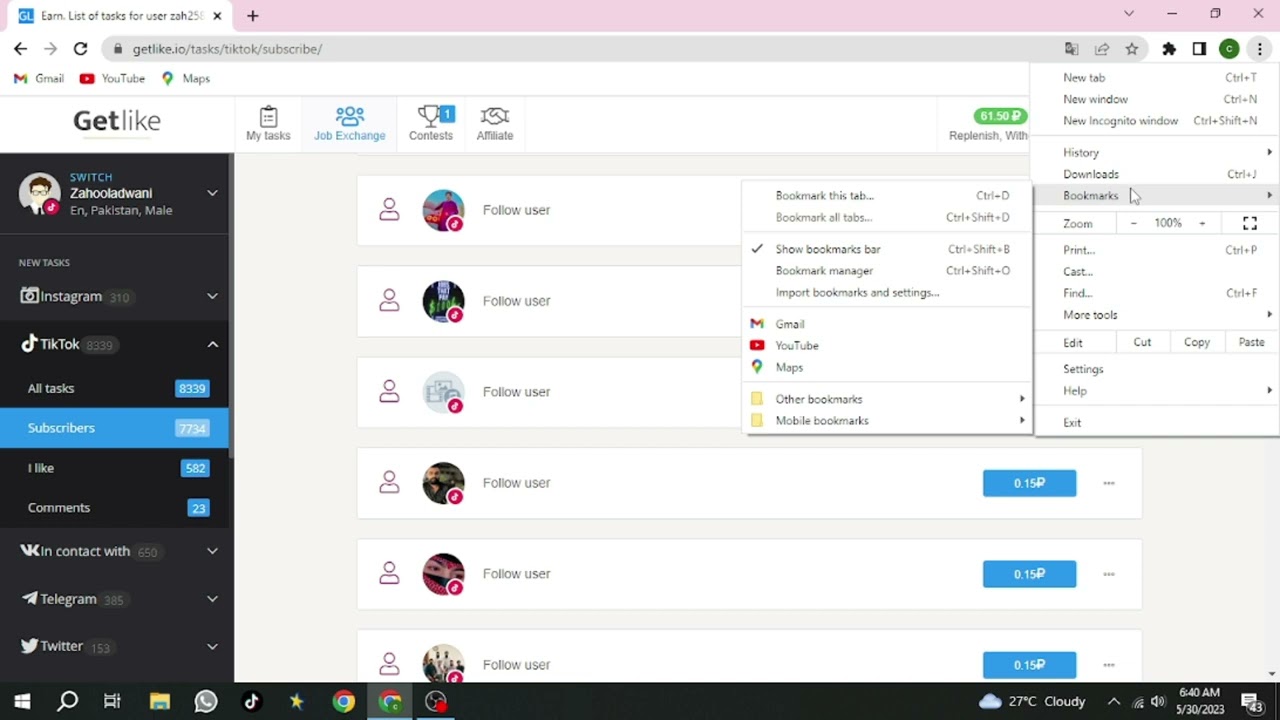Open Contests trophy icon
Image resolution: width=1280 pixels, height=720 pixels.
pos(431,124)
